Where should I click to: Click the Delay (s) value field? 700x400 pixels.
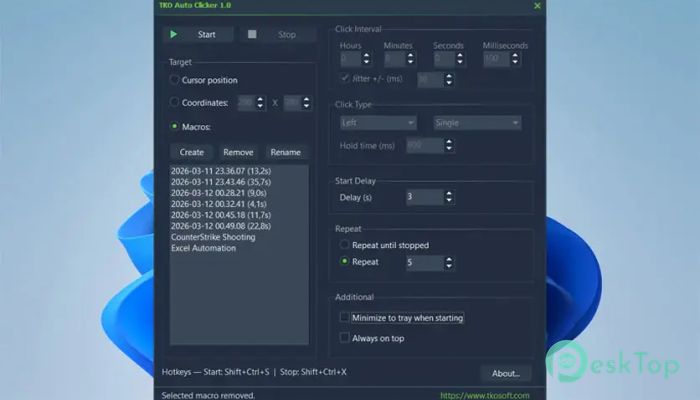click(x=425, y=197)
